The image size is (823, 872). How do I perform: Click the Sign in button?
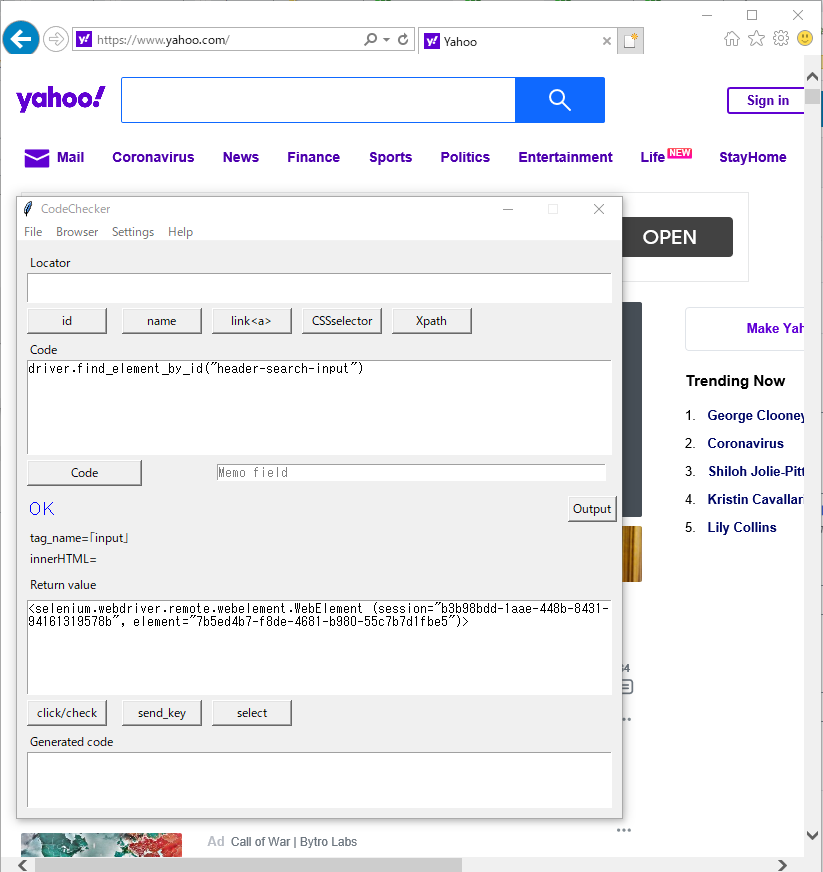[766, 101]
